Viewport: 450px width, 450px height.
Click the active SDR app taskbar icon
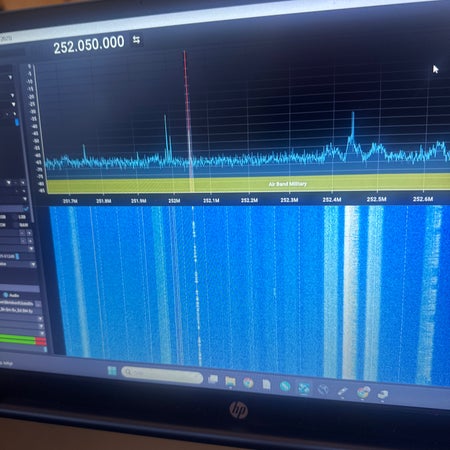pyautogui.click(x=303, y=388)
